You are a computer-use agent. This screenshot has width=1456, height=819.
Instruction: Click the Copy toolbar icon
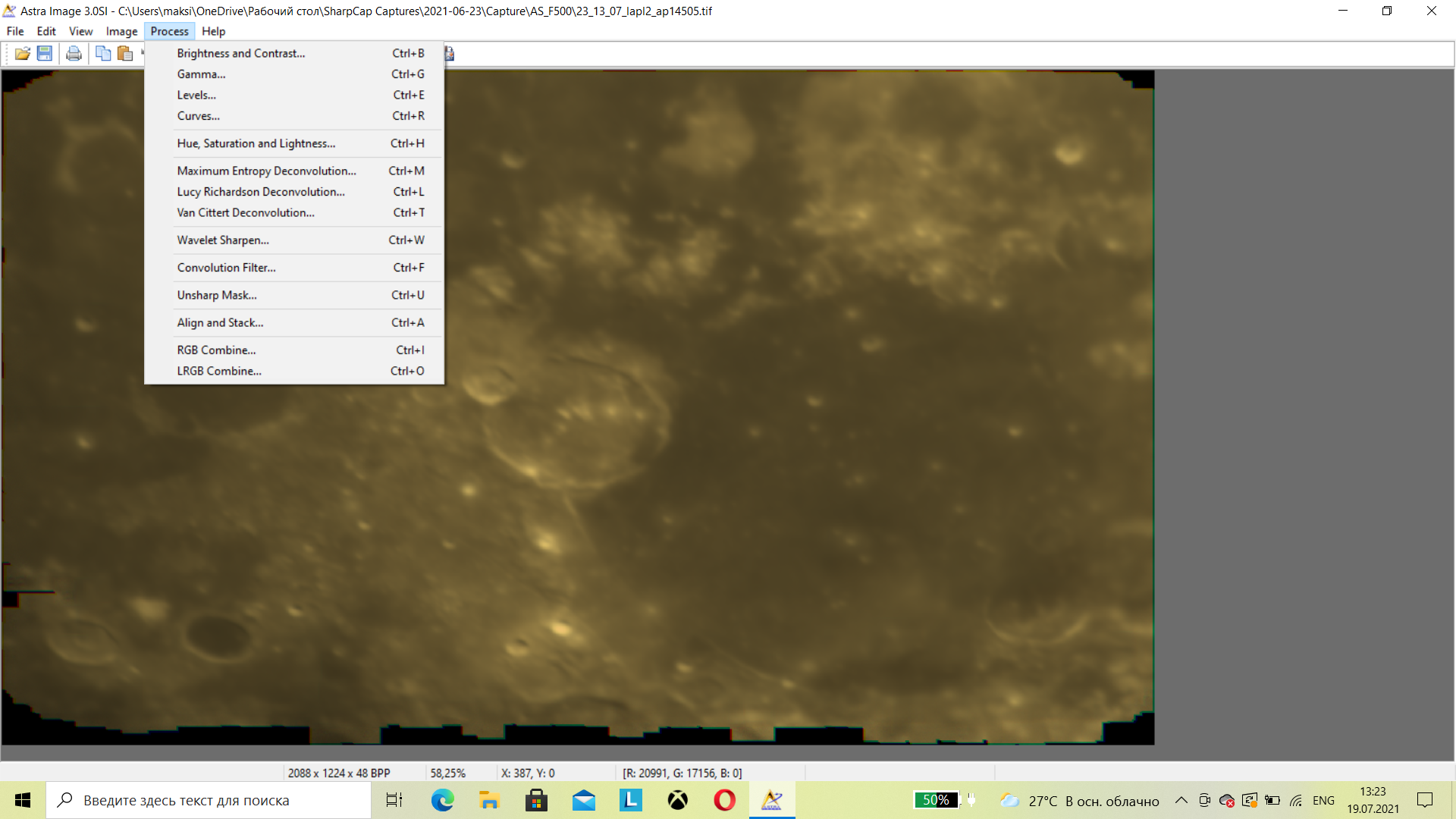pyautogui.click(x=103, y=54)
